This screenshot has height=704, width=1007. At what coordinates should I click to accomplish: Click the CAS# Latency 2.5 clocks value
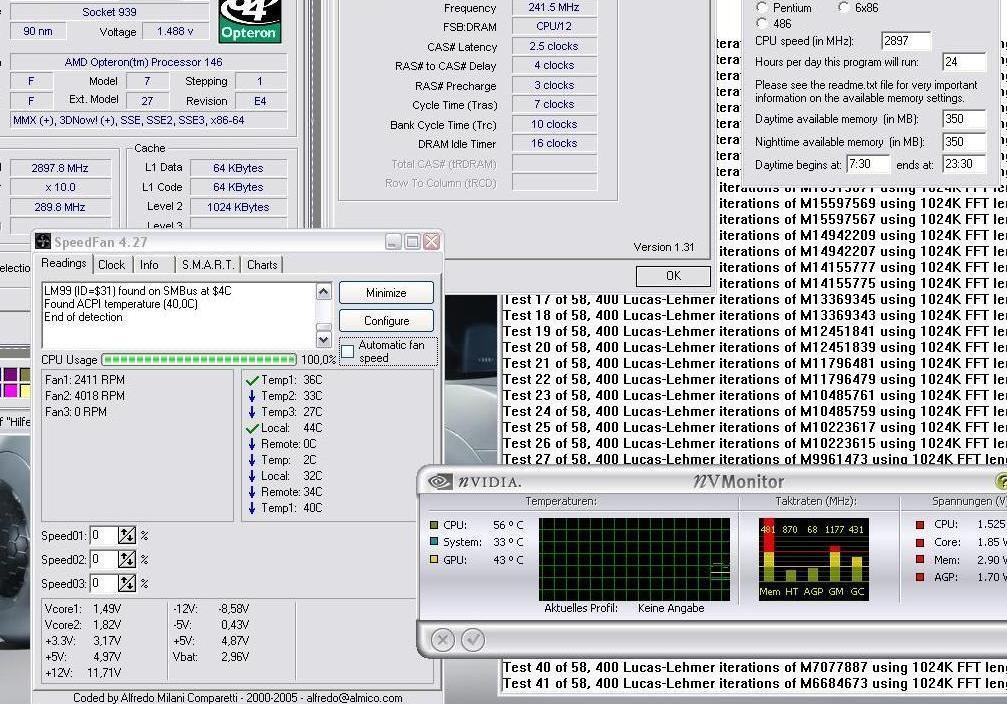click(554, 46)
